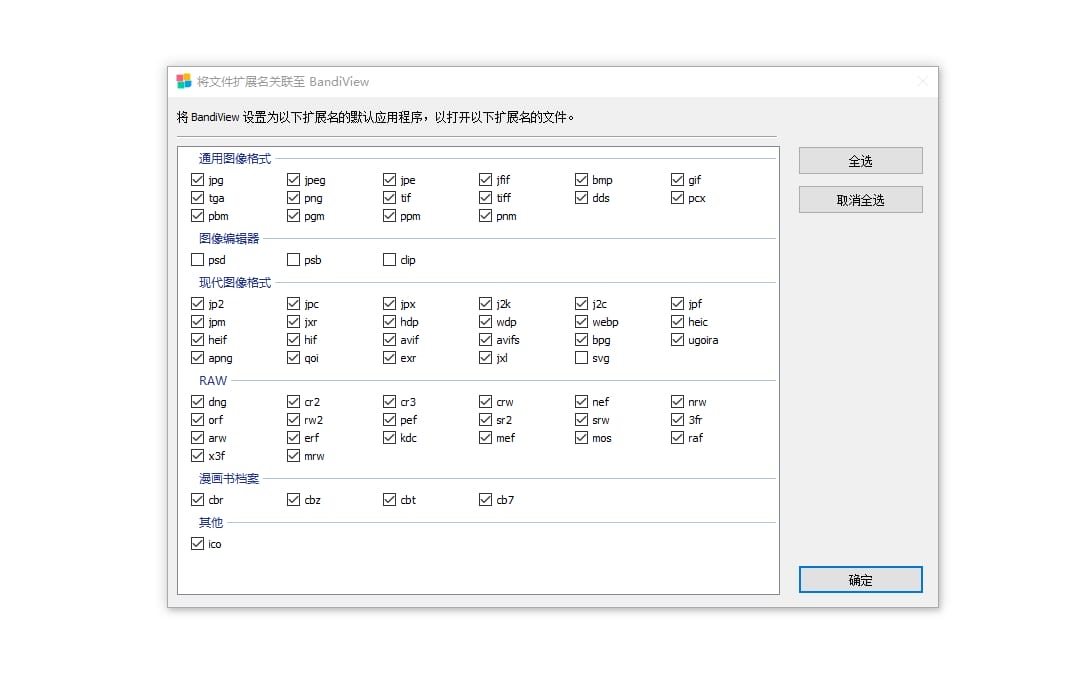1088x676 pixels.
Task: Uncheck the nef checkbox
Action: pyautogui.click(x=581, y=401)
